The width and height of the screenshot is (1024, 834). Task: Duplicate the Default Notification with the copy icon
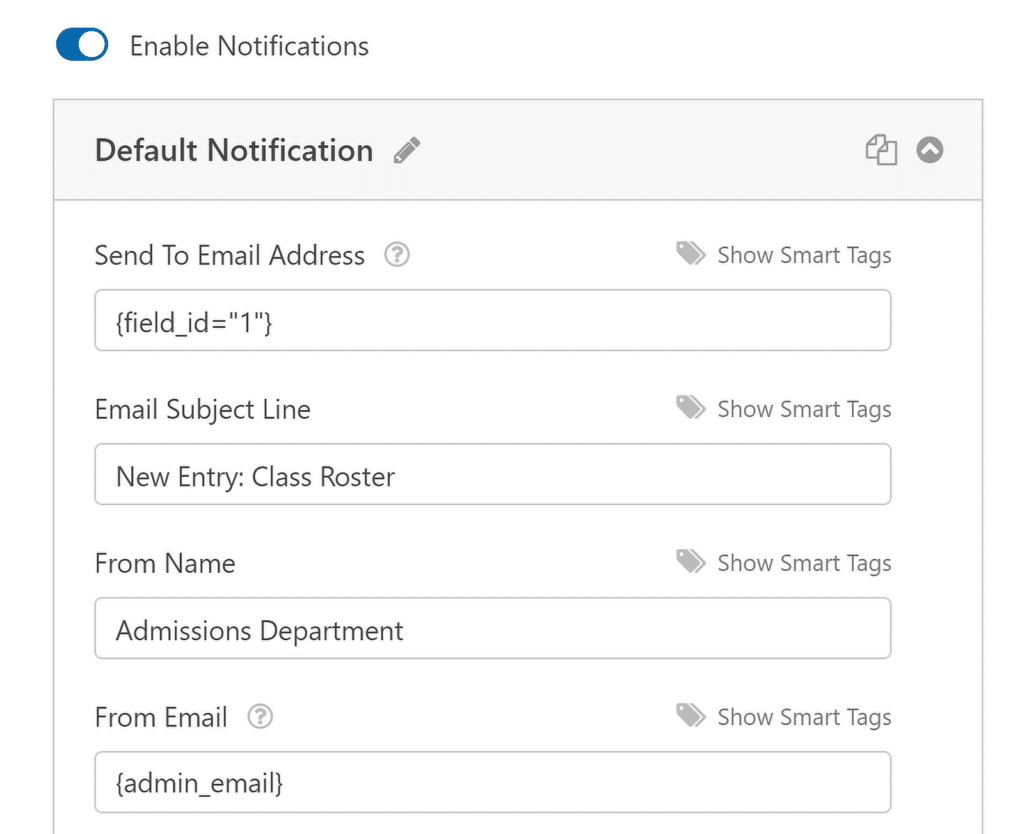tap(881, 150)
